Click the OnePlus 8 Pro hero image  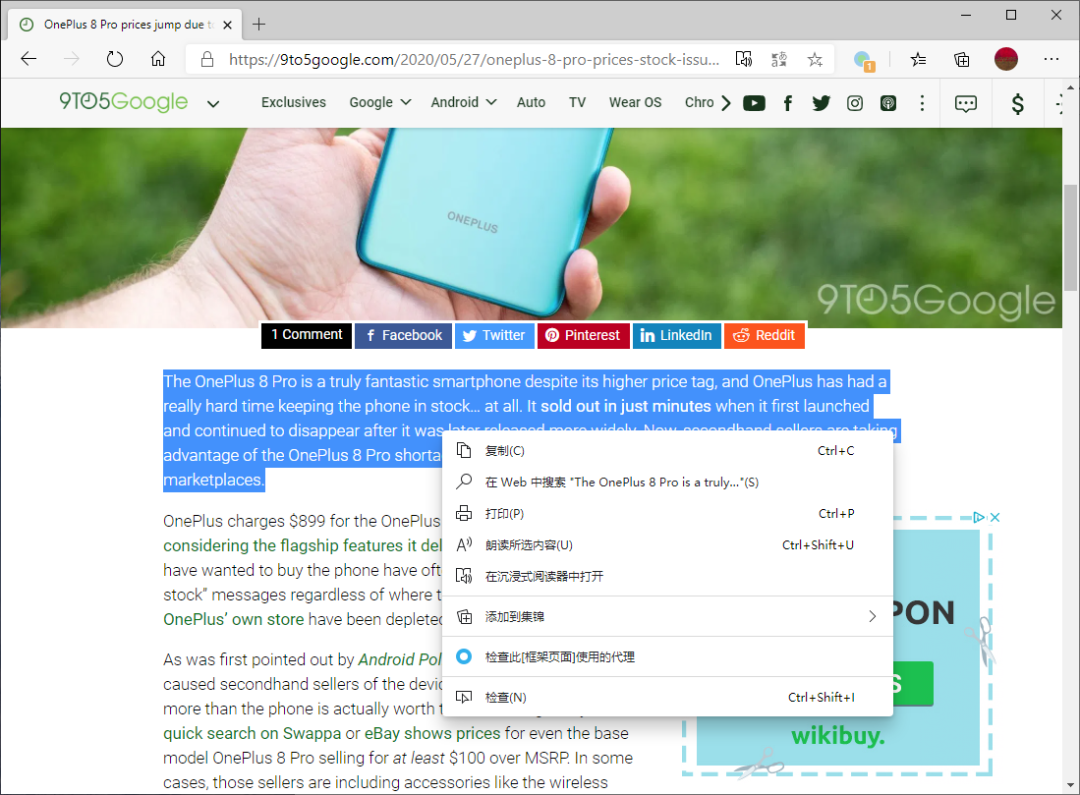tap(531, 227)
